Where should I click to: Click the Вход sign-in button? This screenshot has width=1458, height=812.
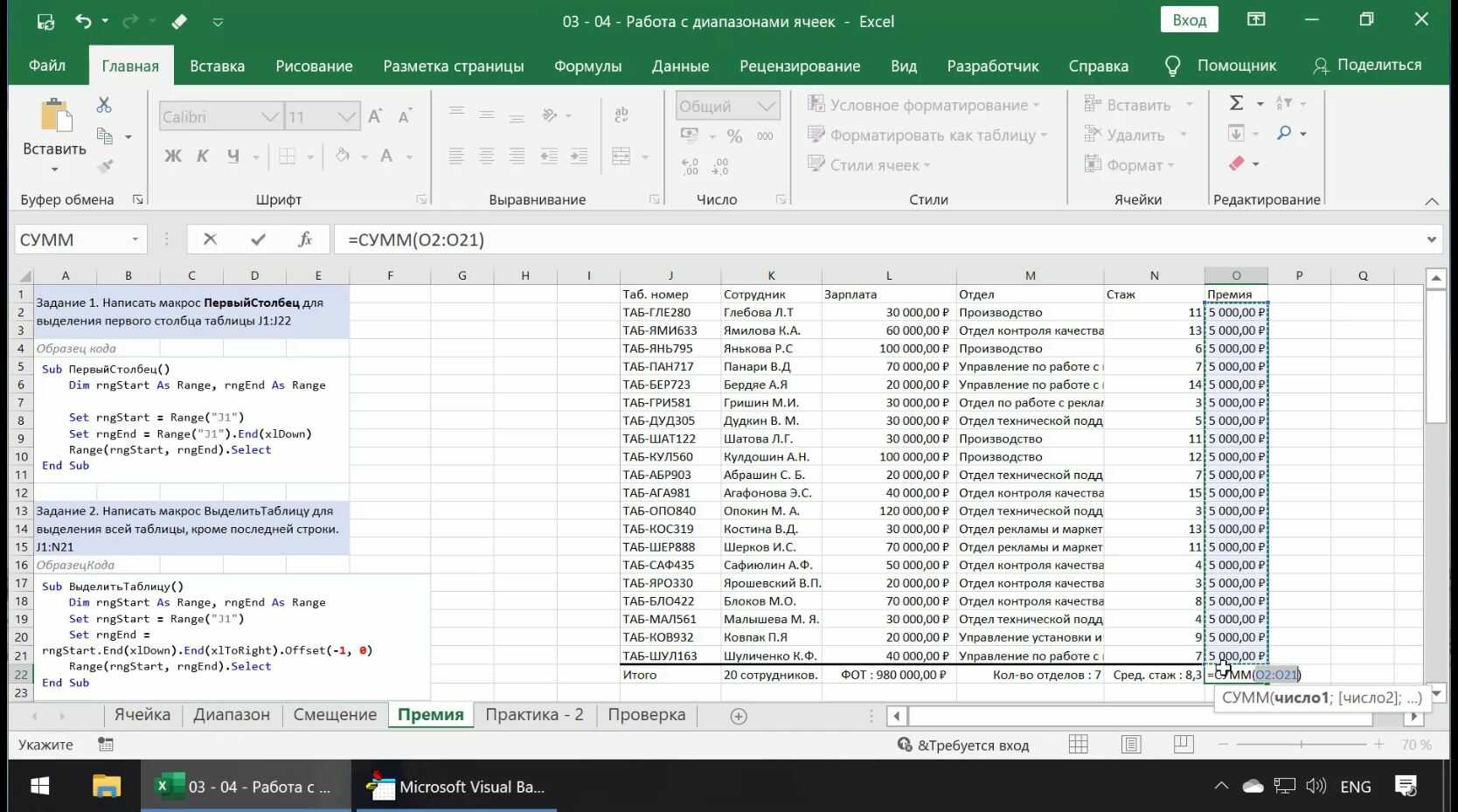(1190, 20)
